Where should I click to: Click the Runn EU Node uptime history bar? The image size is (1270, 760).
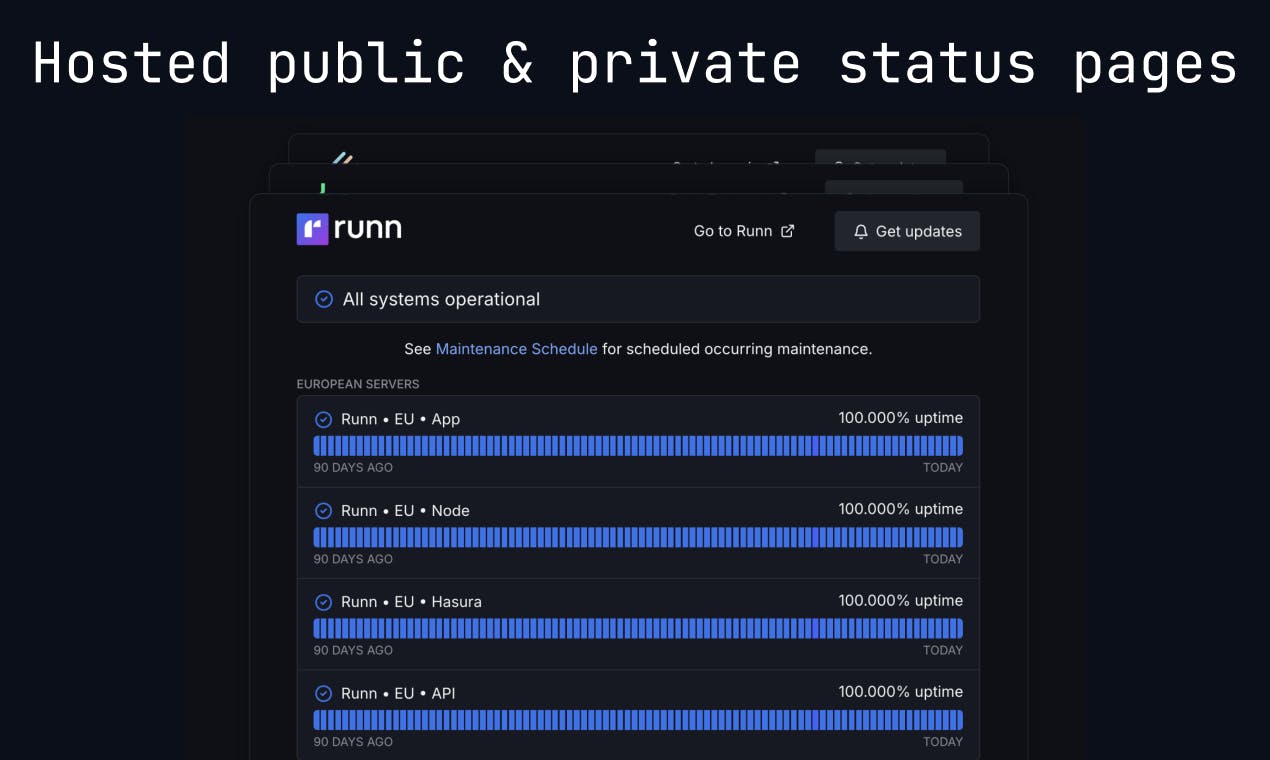coord(638,537)
